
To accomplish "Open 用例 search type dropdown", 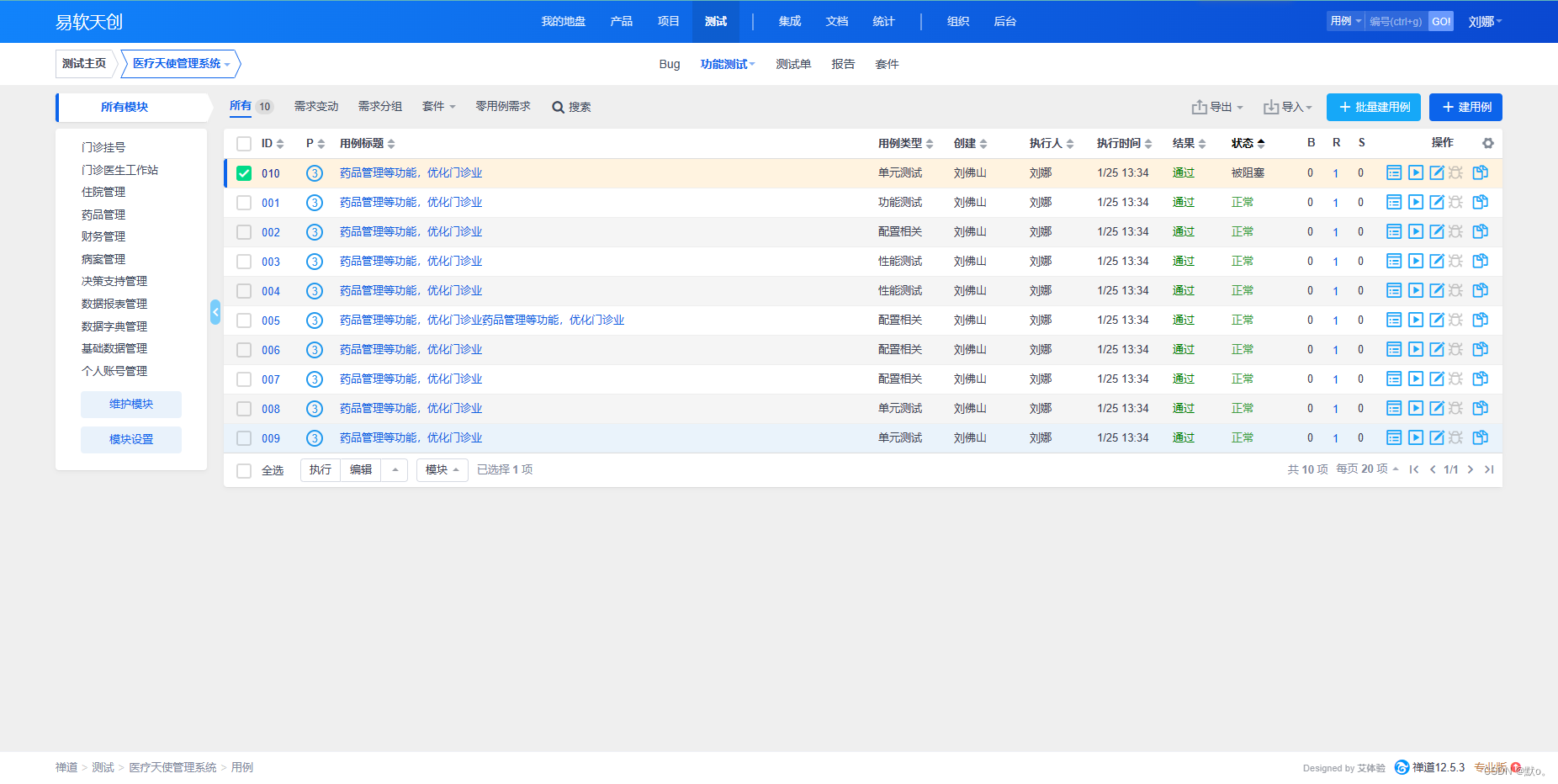I will coord(1345,21).
